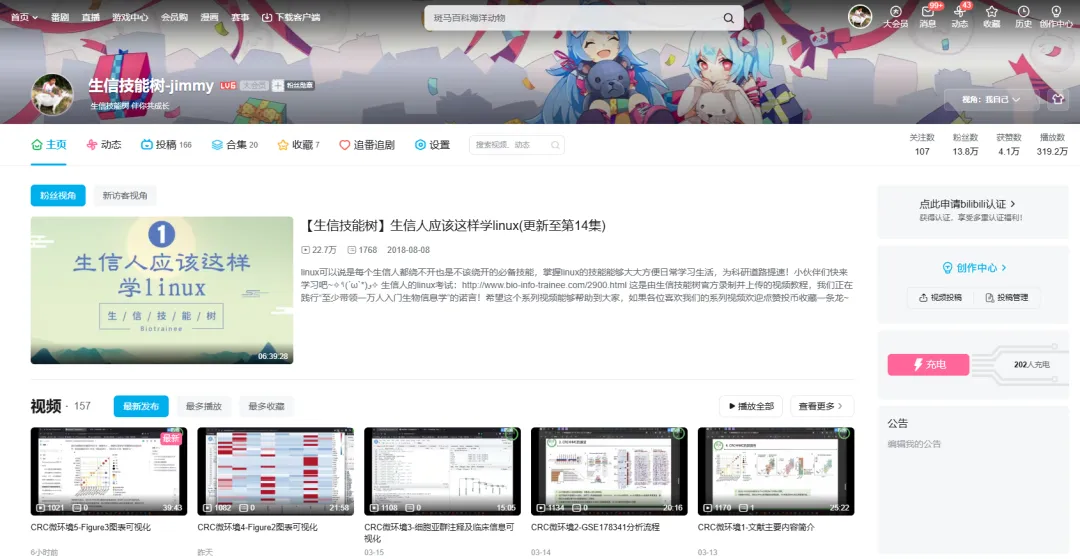The width and height of the screenshot is (1080, 559).
Task: Click 播放数 319.2万 stat
Action: pyautogui.click(x=1052, y=145)
